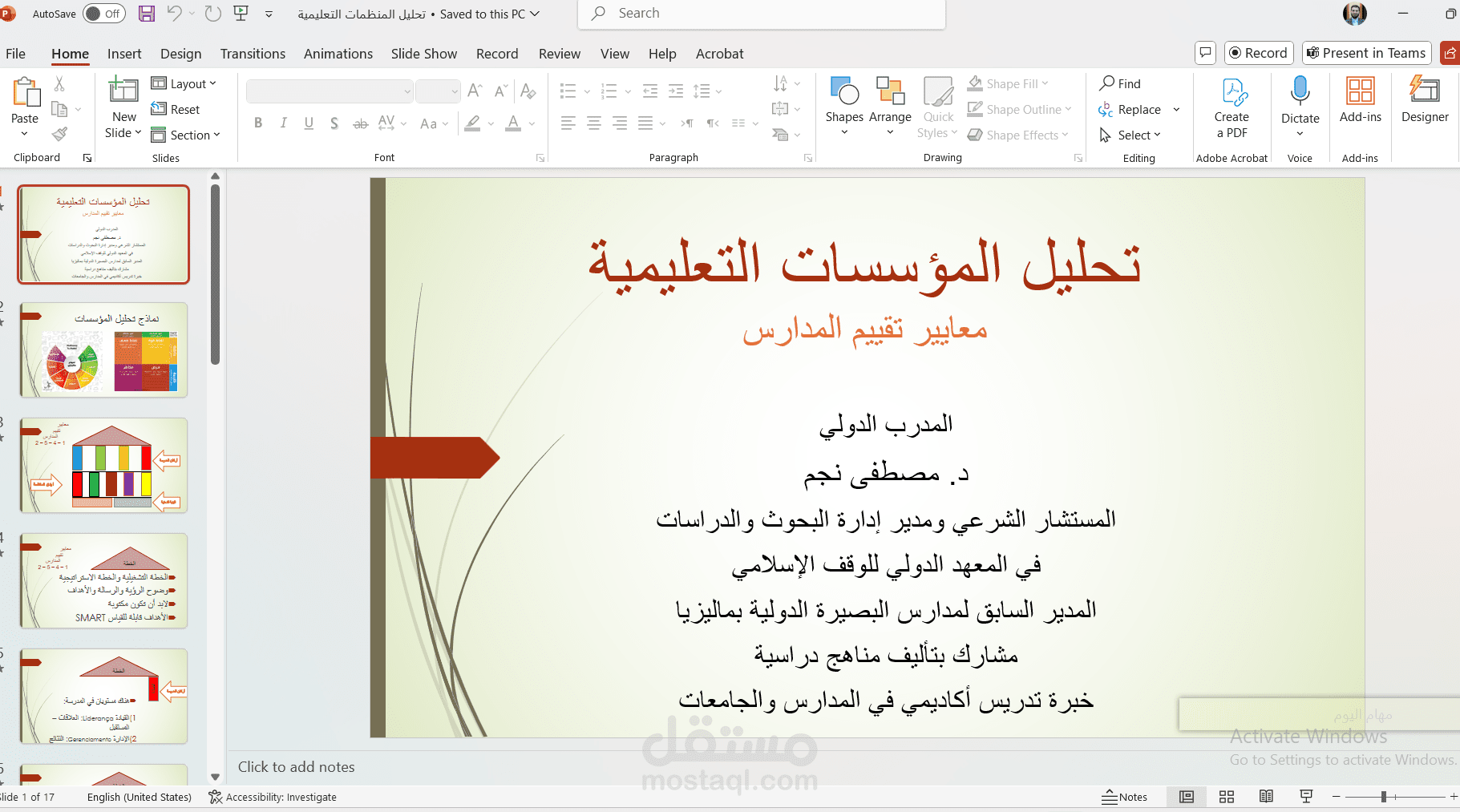Open Customize Quick Access Toolbar dropdown

click(269, 14)
